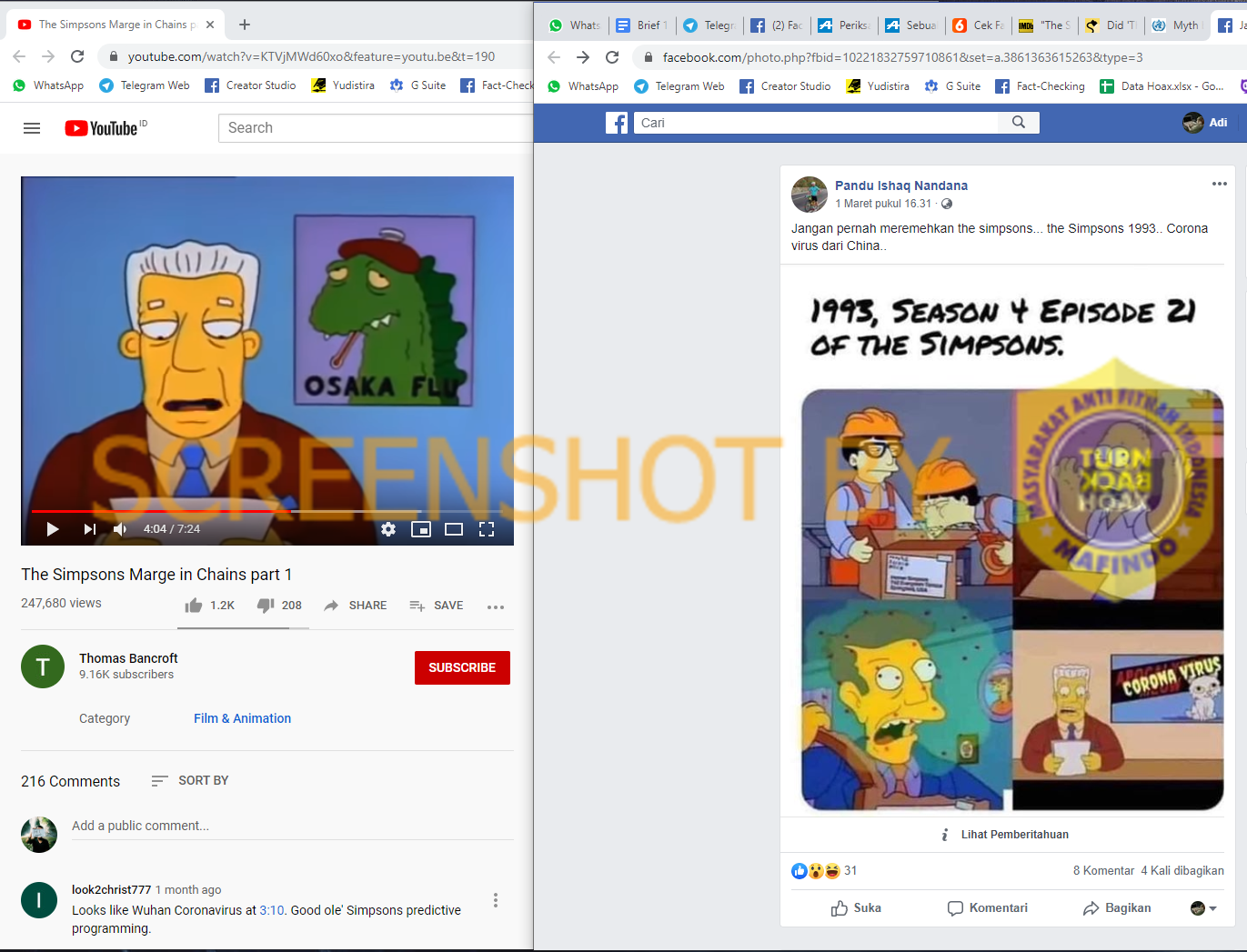Open Lihat Pemberitahuan notice

(1006, 835)
